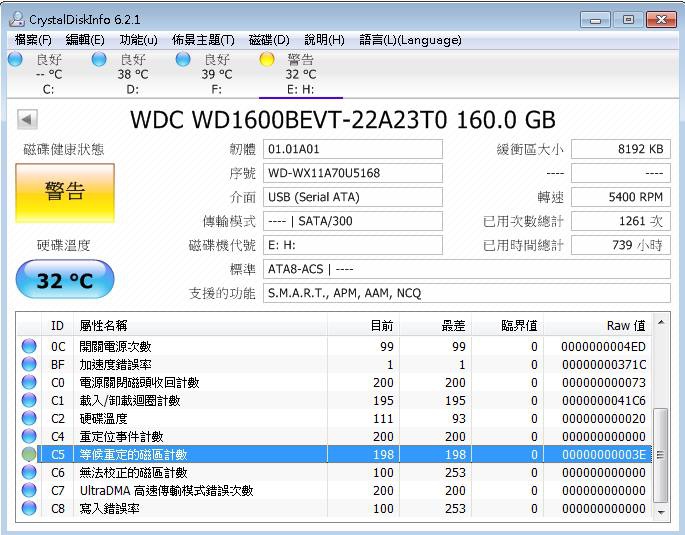Go to previous disk with left arrow
Viewport: 685px width, 535px height.
point(27,119)
